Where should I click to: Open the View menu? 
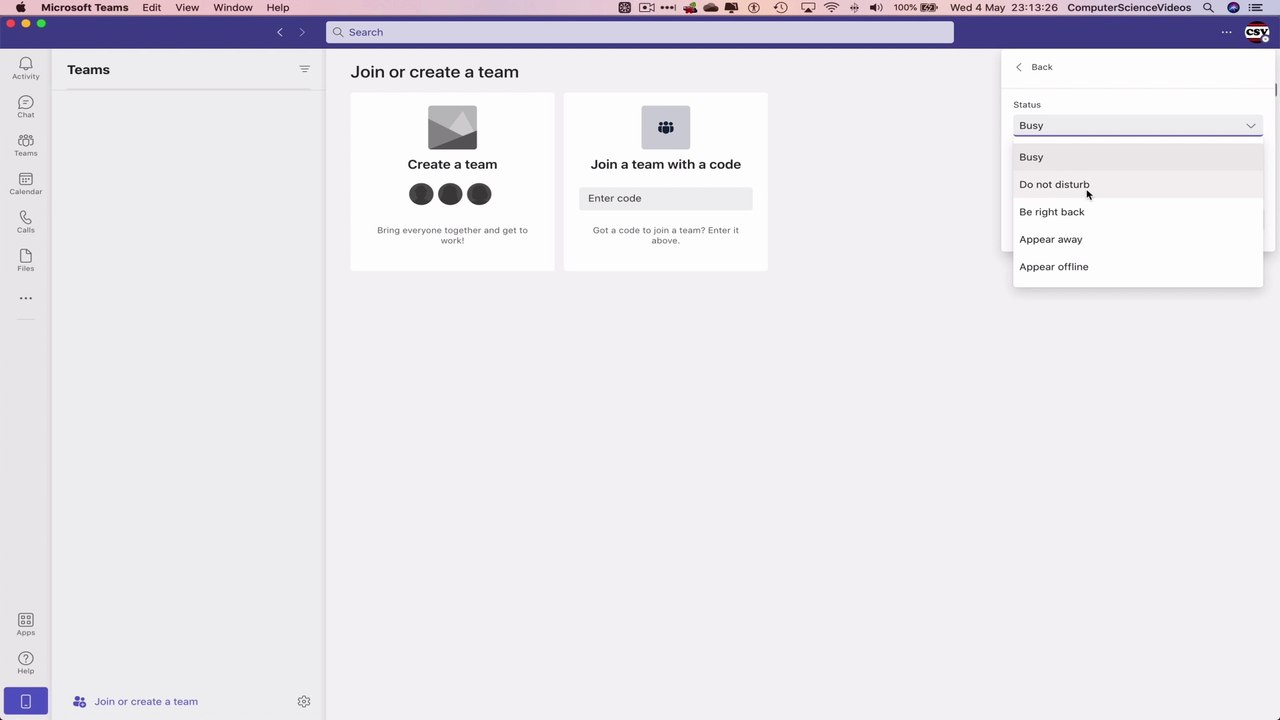[x=187, y=8]
